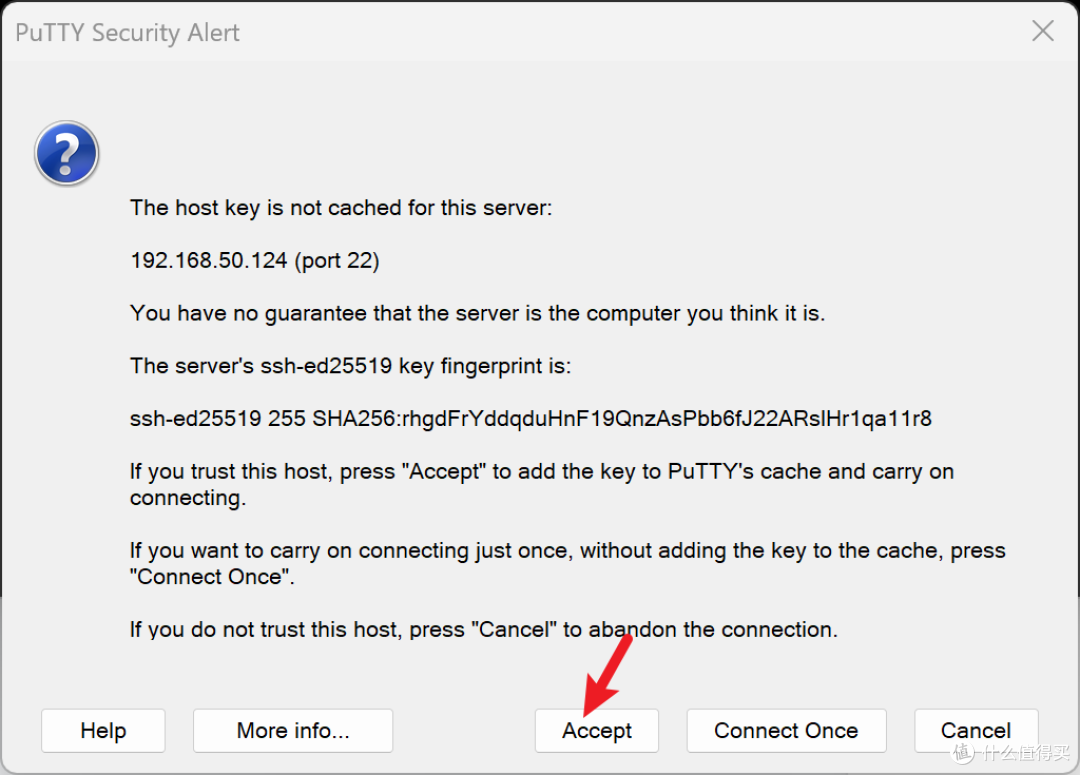Open Help for this security alert

click(x=103, y=730)
